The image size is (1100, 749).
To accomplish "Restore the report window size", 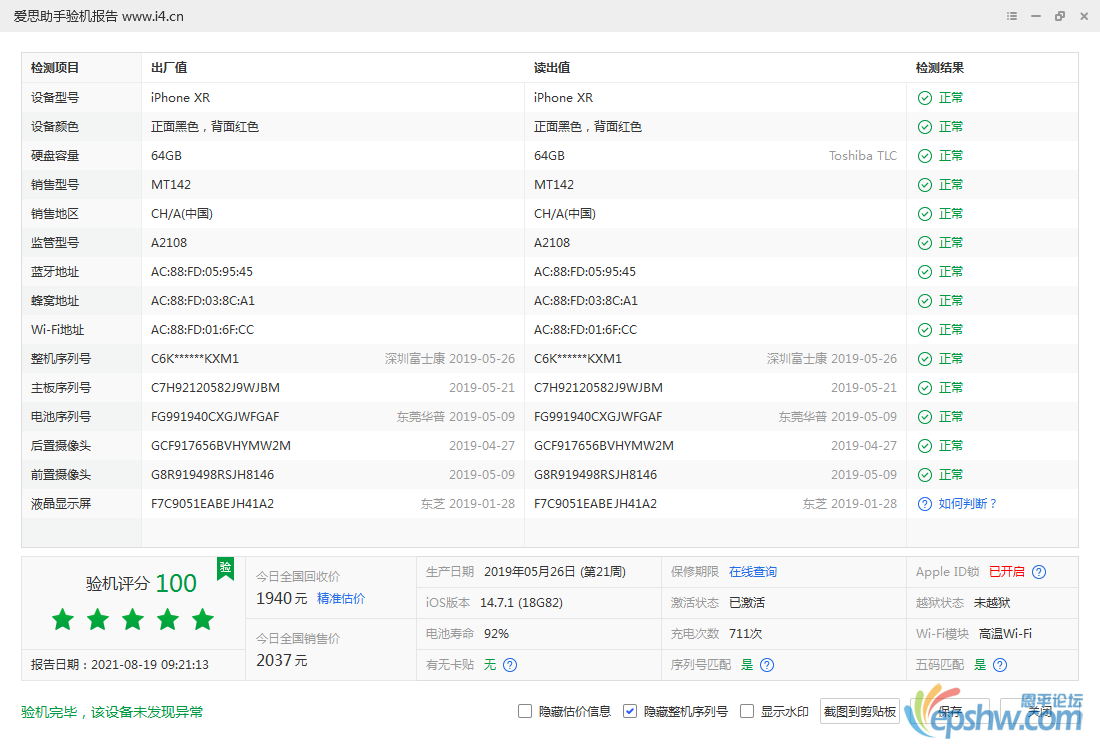I will [1060, 16].
